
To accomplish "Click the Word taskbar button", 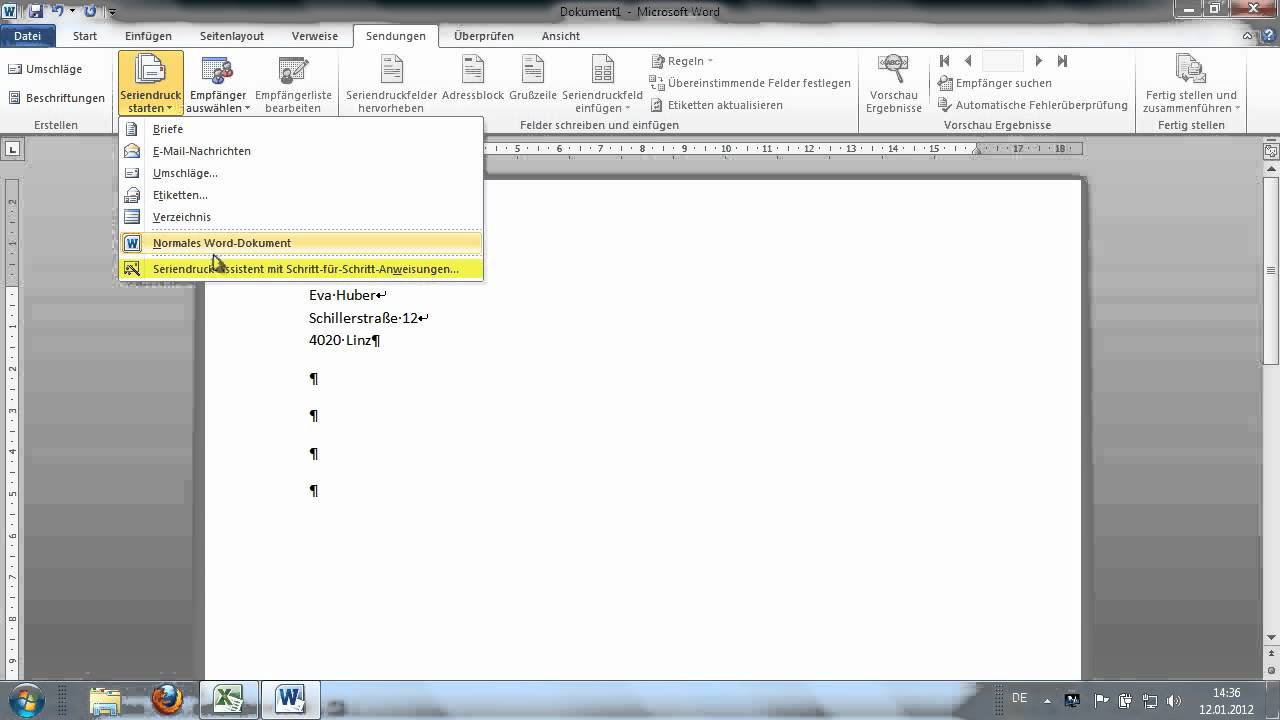I will (290, 699).
